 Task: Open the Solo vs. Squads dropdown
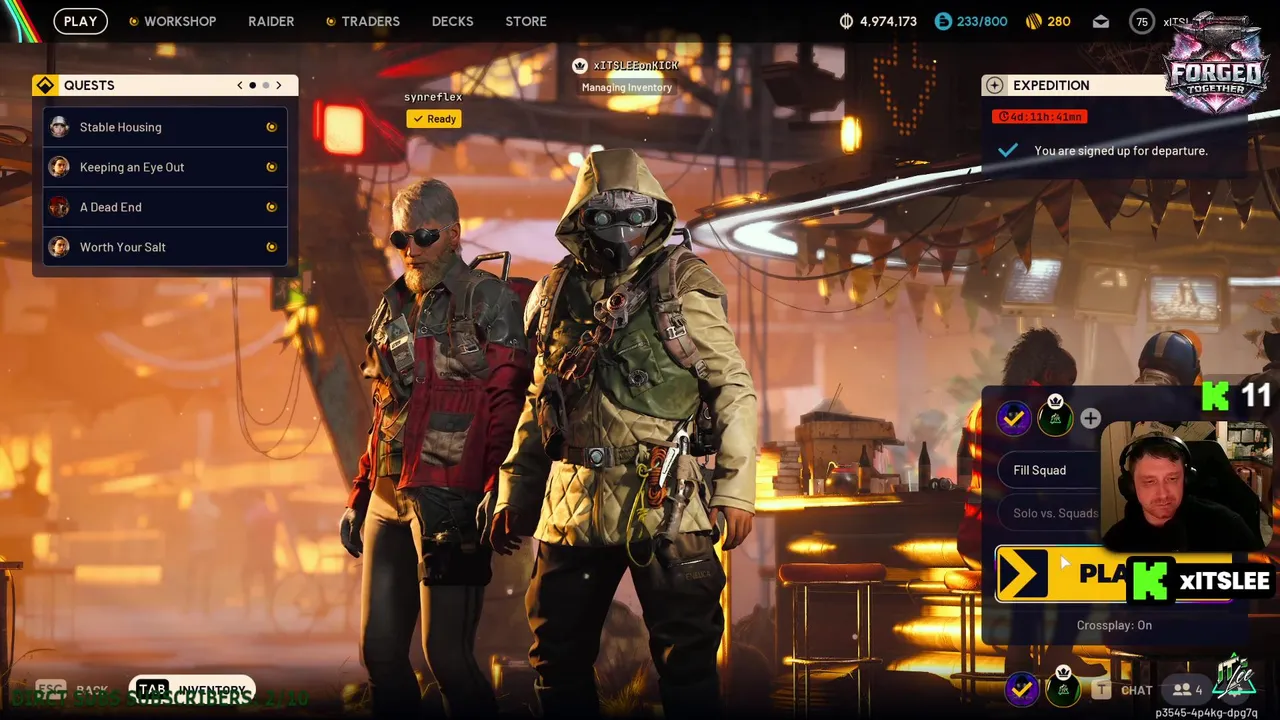pyautogui.click(x=1050, y=513)
